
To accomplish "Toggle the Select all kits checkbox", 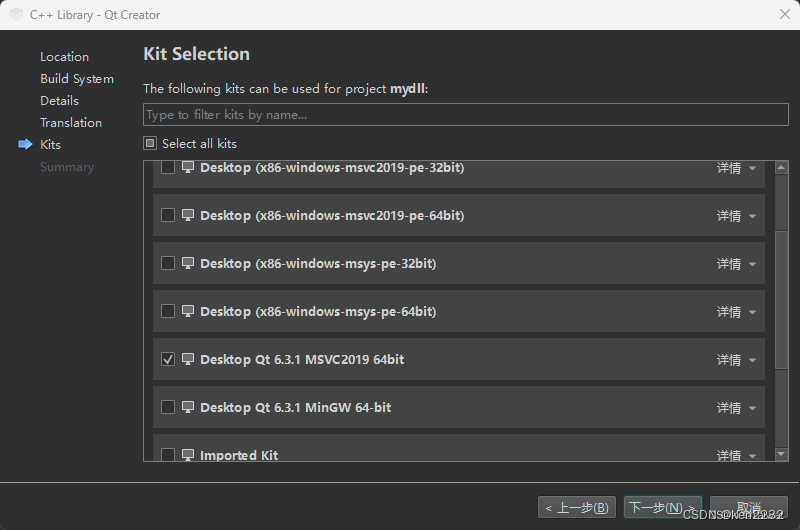I will [149, 143].
